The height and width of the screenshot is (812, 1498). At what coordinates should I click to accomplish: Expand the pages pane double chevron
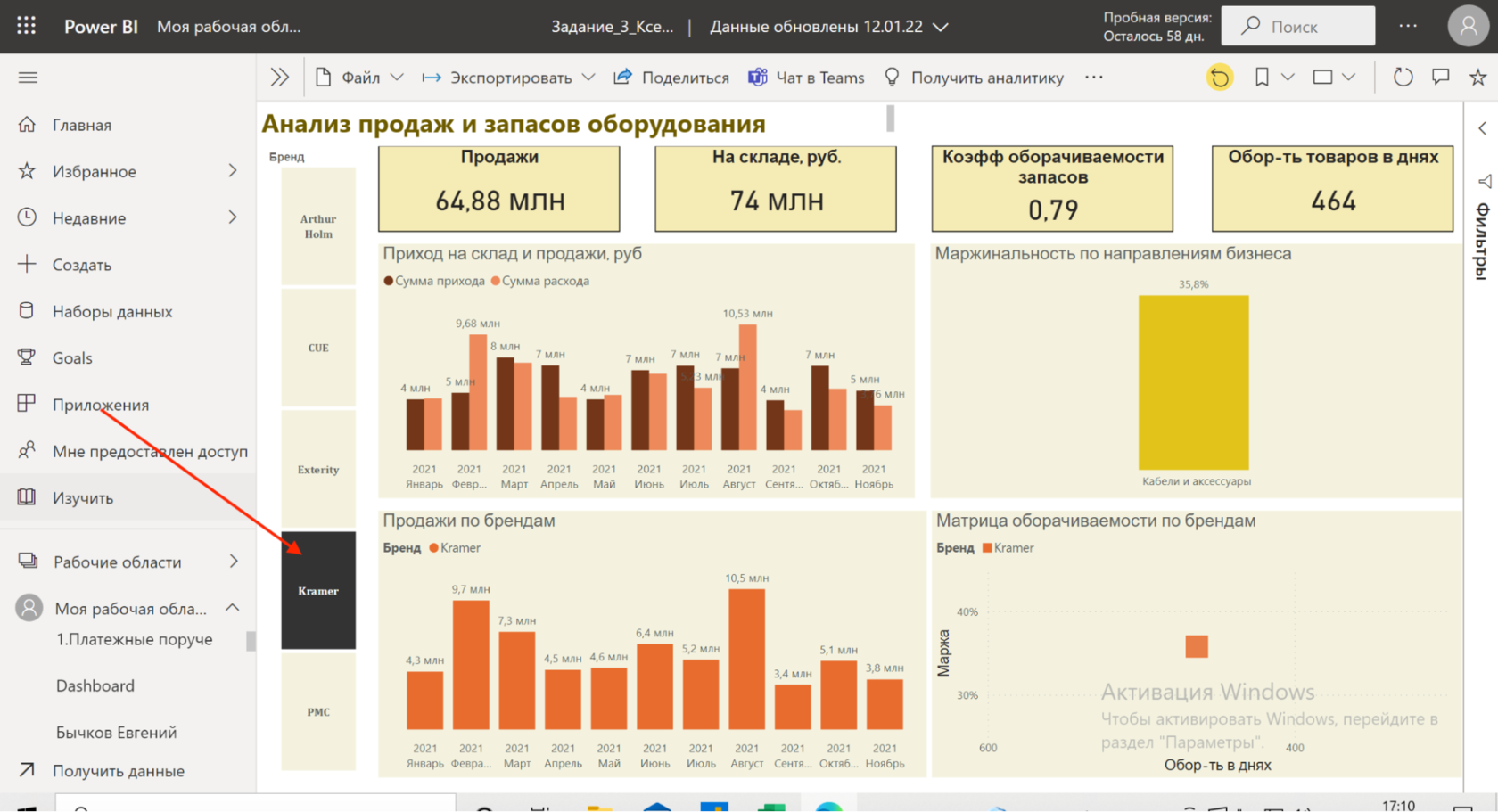pos(280,78)
